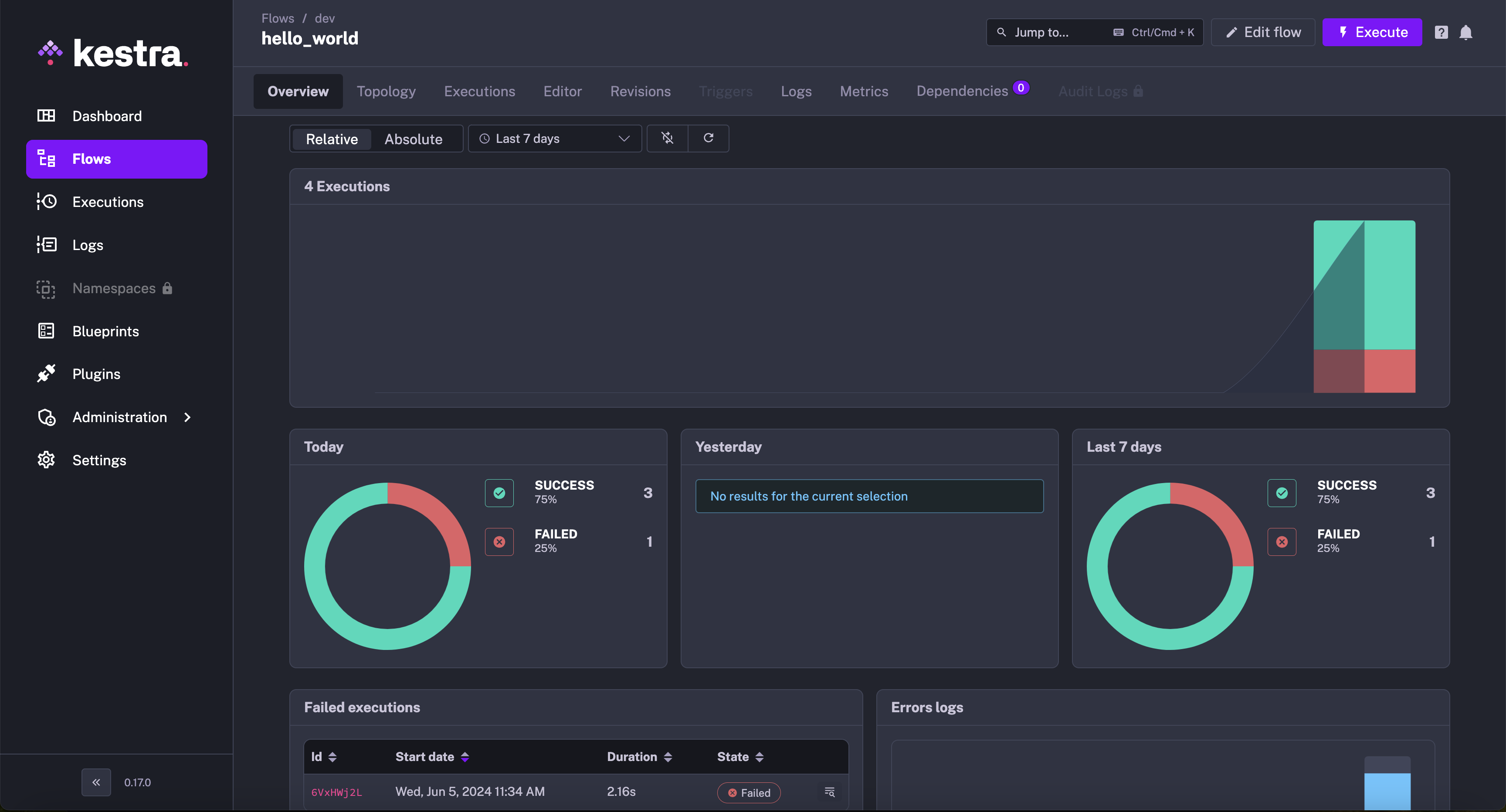Click the Dashboard sidebar icon

[x=46, y=115]
